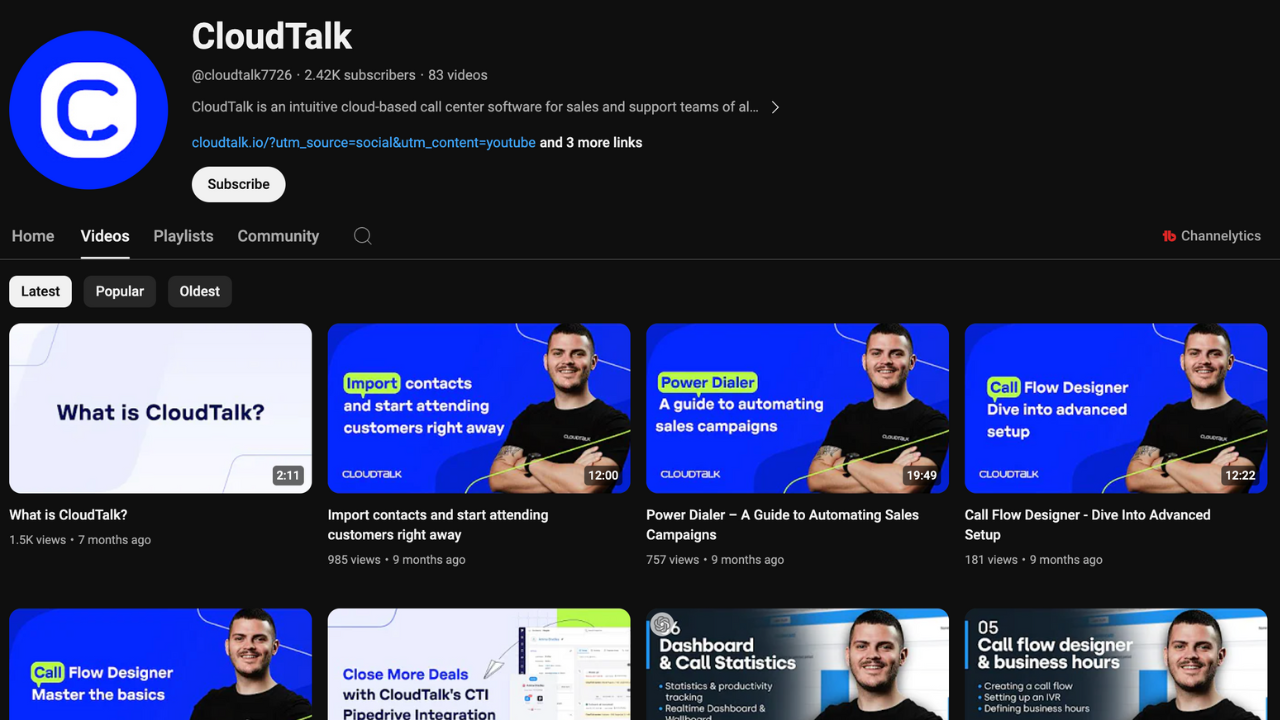Click the Channelytics extension link
This screenshot has height=720, width=1280.
click(1211, 236)
